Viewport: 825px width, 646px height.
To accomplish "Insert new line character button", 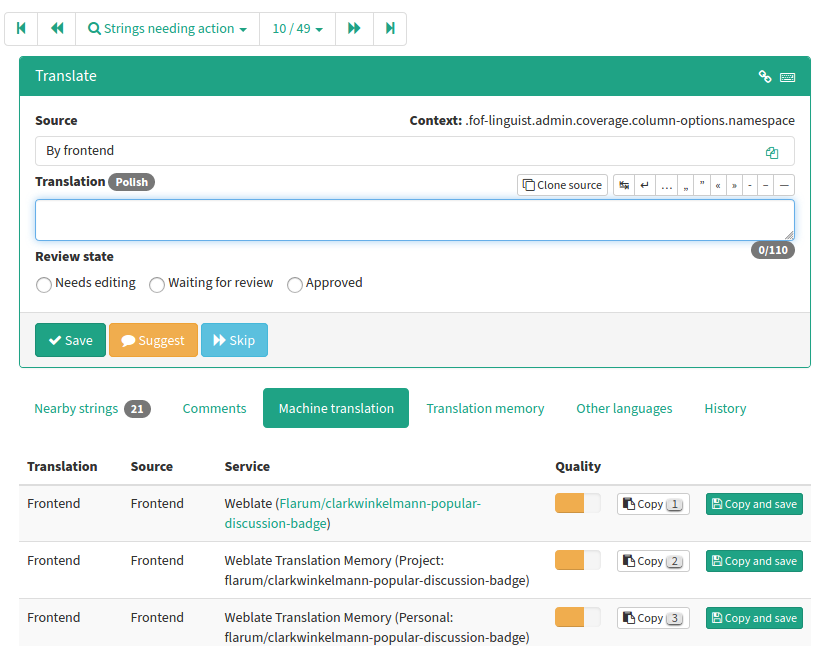I will 645,185.
